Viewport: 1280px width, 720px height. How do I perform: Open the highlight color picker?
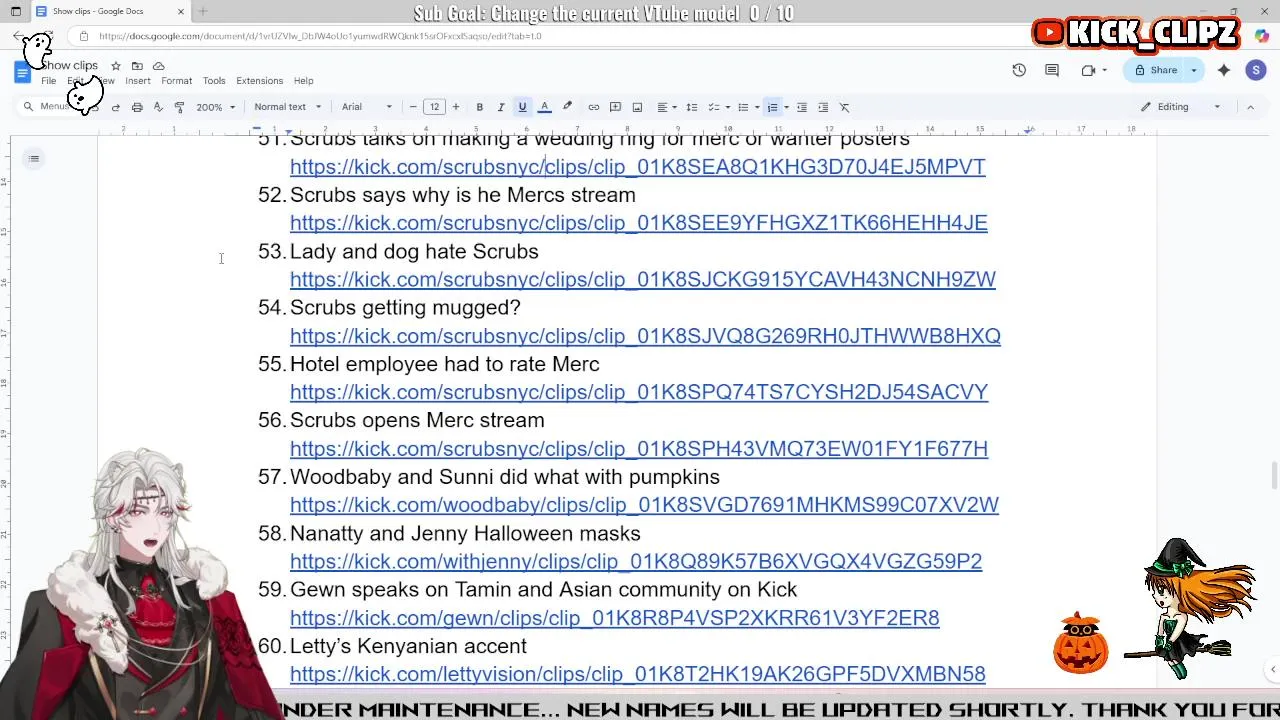[x=567, y=107]
